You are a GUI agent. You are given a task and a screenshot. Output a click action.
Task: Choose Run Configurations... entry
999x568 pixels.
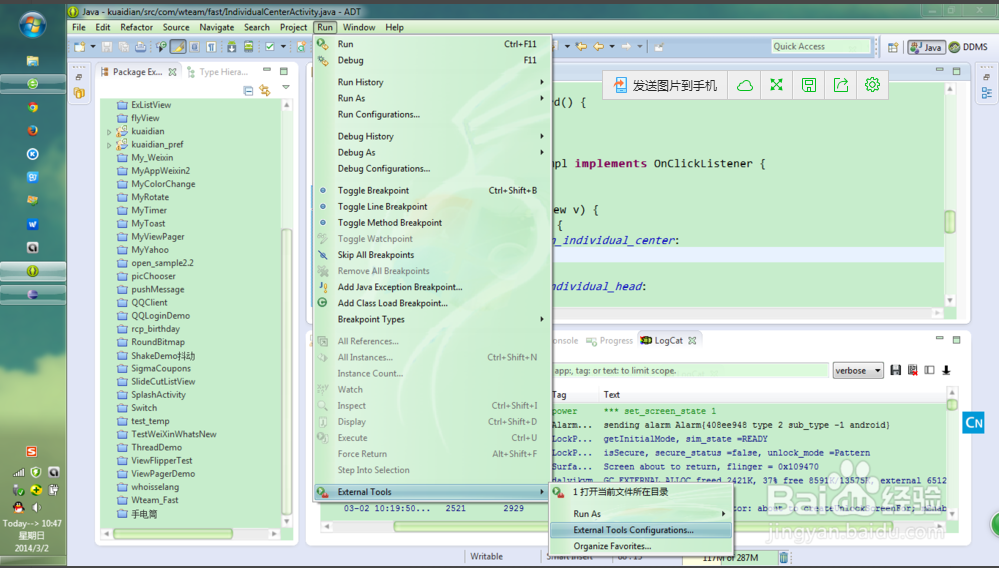(x=433, y=115)
